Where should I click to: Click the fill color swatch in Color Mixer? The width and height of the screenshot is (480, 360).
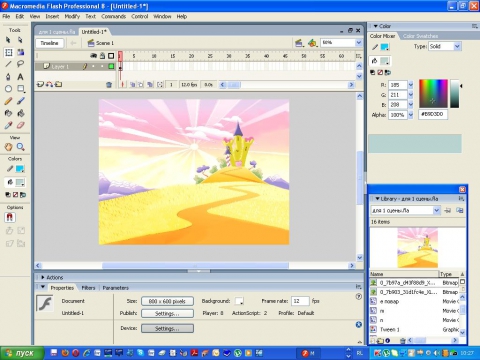click(x=385, y=61)
